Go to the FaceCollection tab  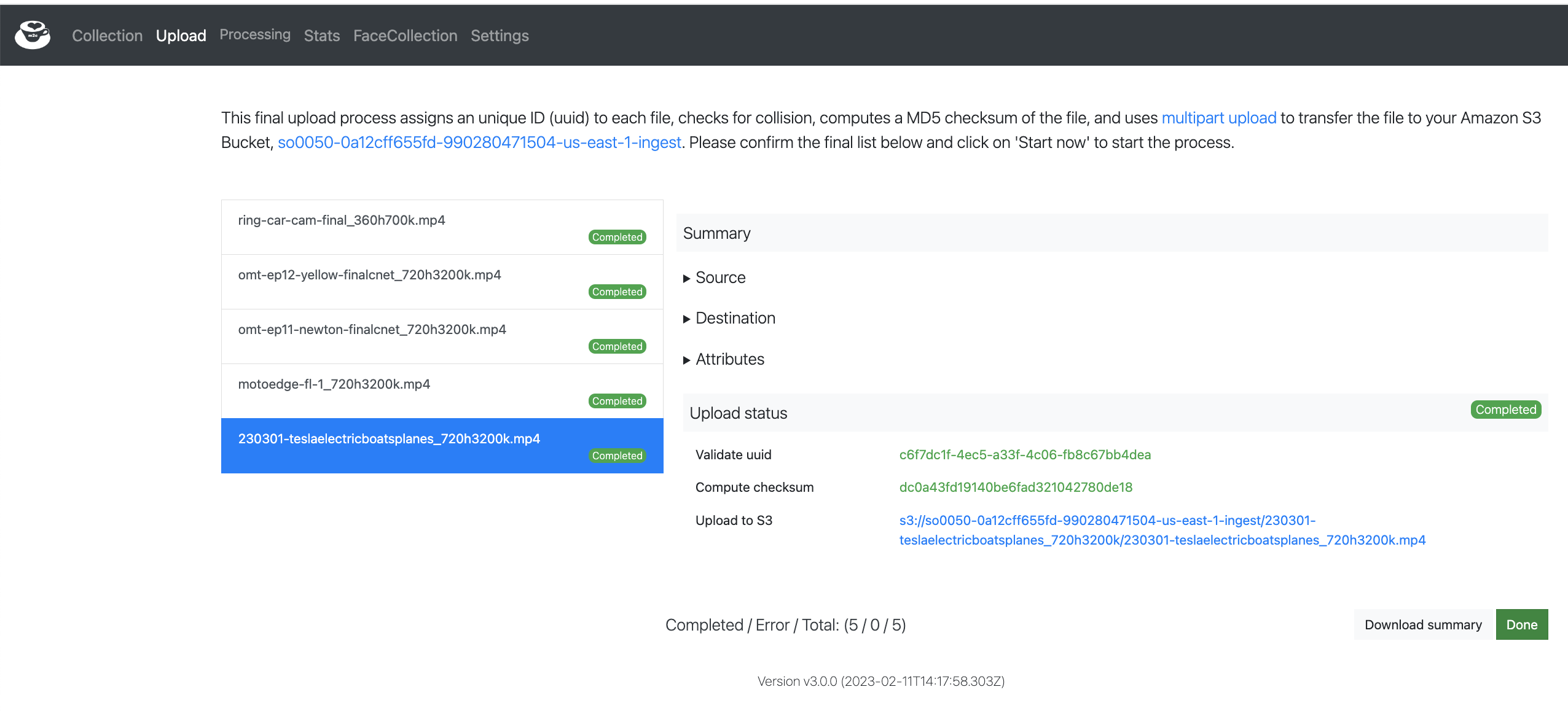coord(405,36)
